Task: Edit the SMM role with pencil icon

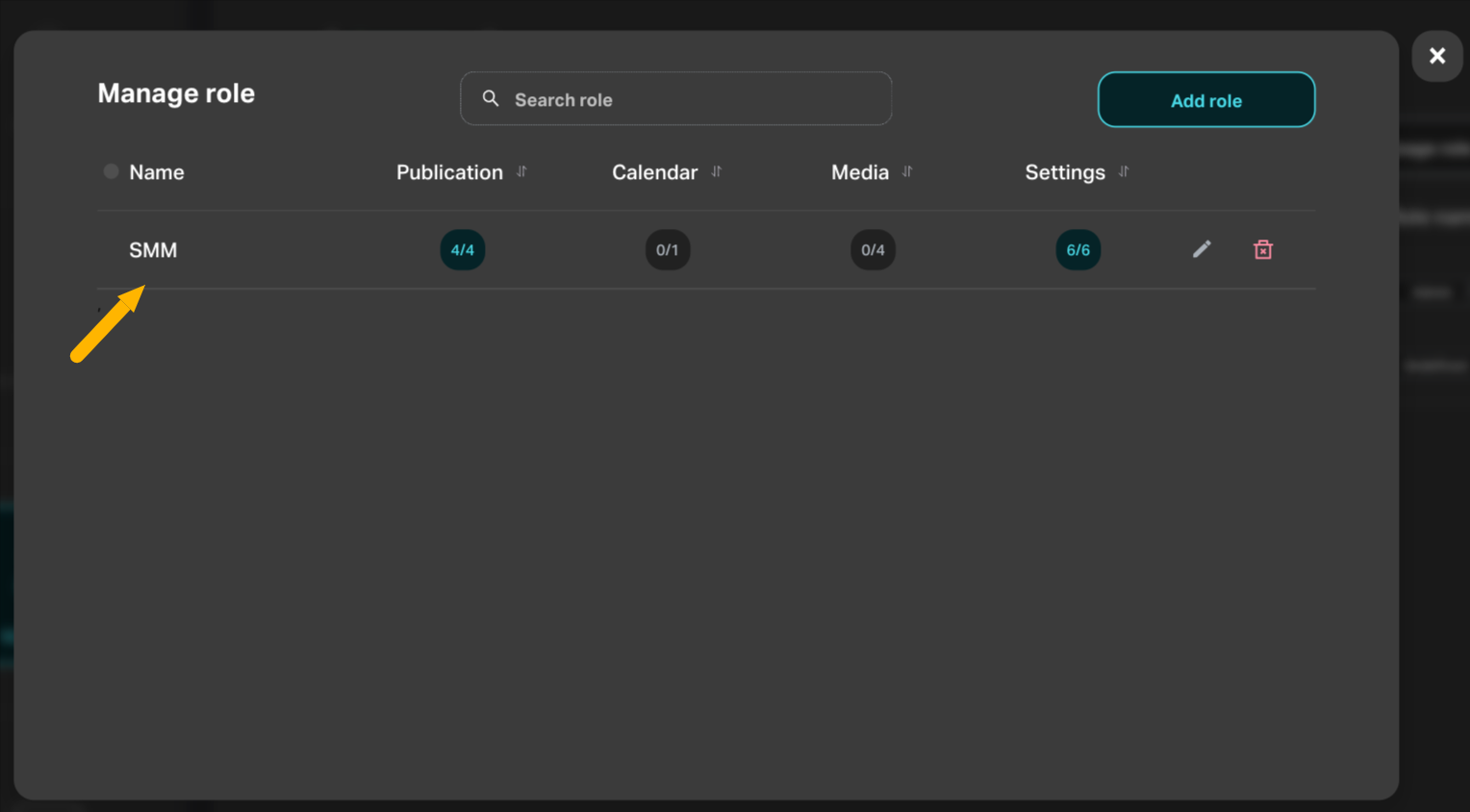Action: (x=1202, y=249)
